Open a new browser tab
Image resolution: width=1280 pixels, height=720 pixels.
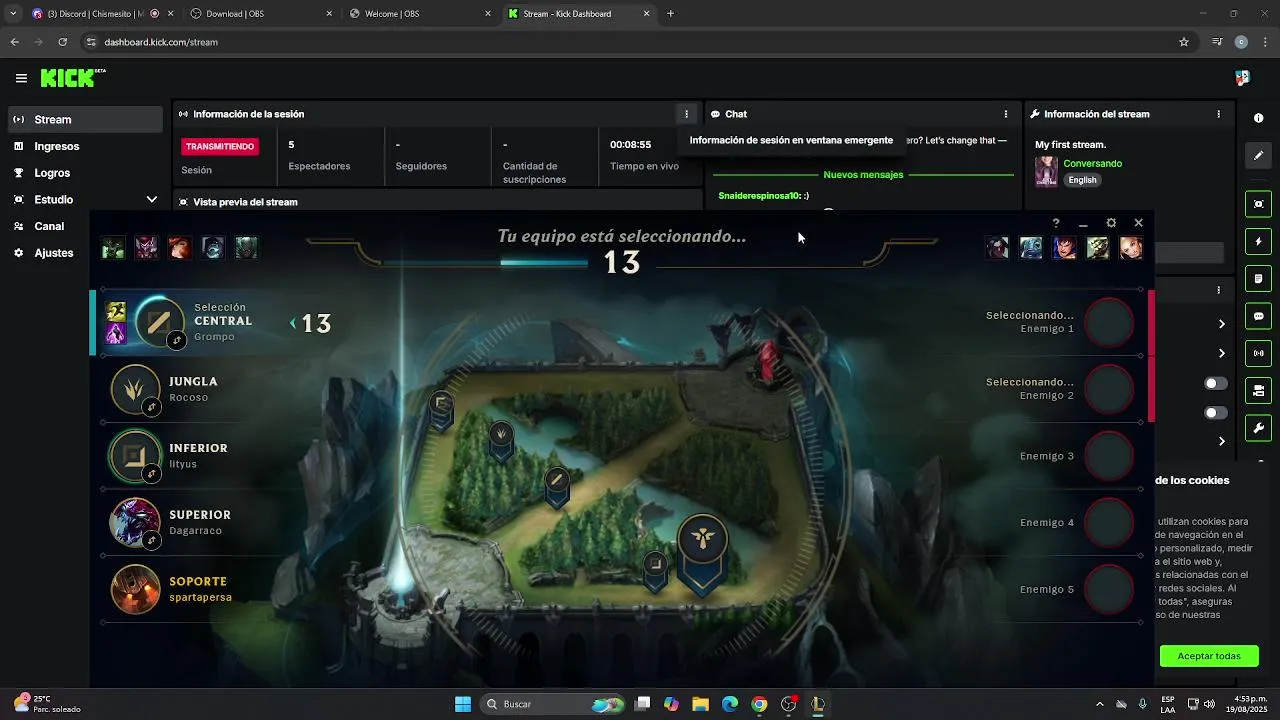click(x=670, y=14)
